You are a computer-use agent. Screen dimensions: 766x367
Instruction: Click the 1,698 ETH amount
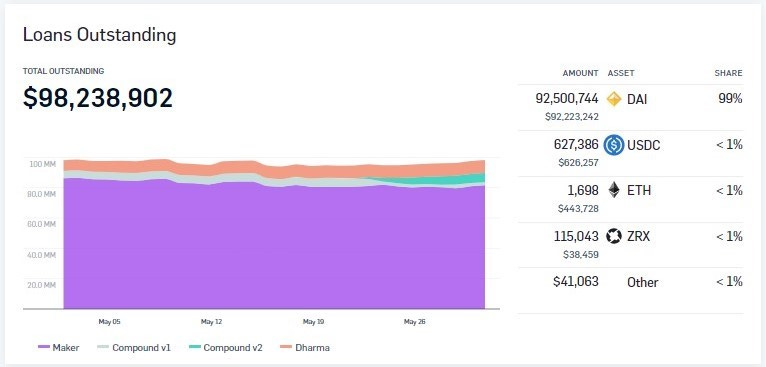coord(584,190)
